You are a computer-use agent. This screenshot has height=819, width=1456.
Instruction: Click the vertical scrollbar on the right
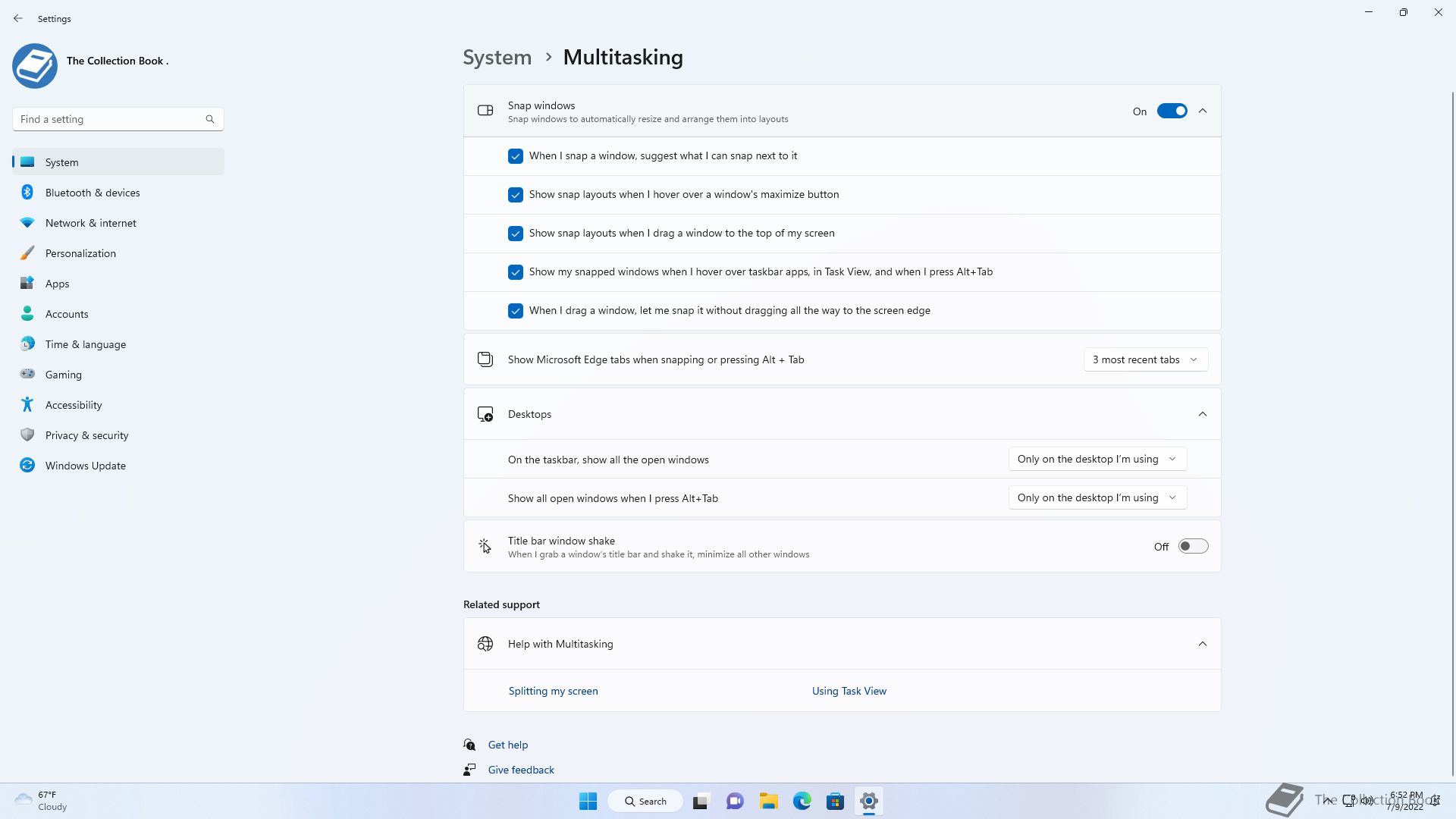point(1452,432)
